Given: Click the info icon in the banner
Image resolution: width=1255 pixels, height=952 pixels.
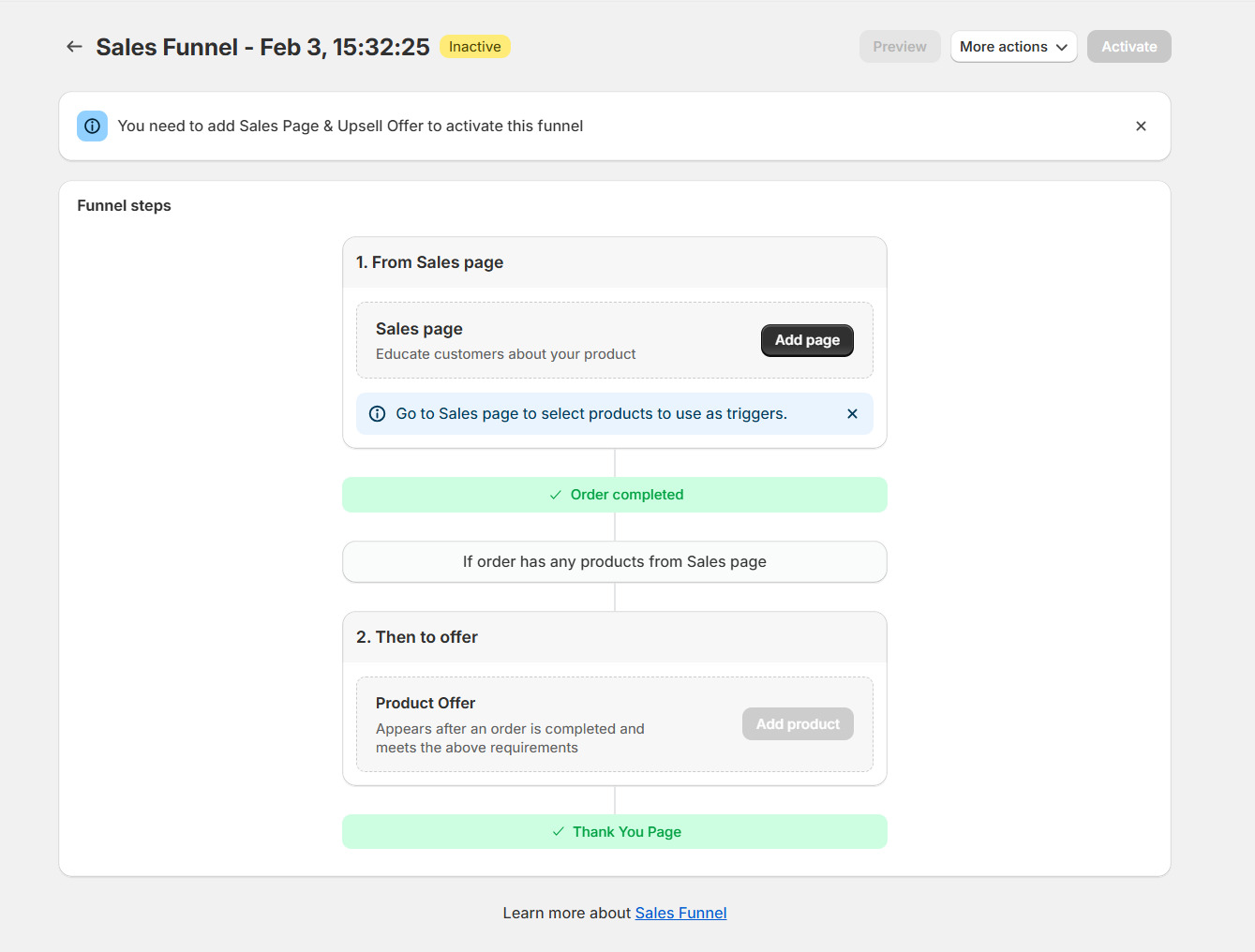Looking at the screenshot, I should click(92, 126).
